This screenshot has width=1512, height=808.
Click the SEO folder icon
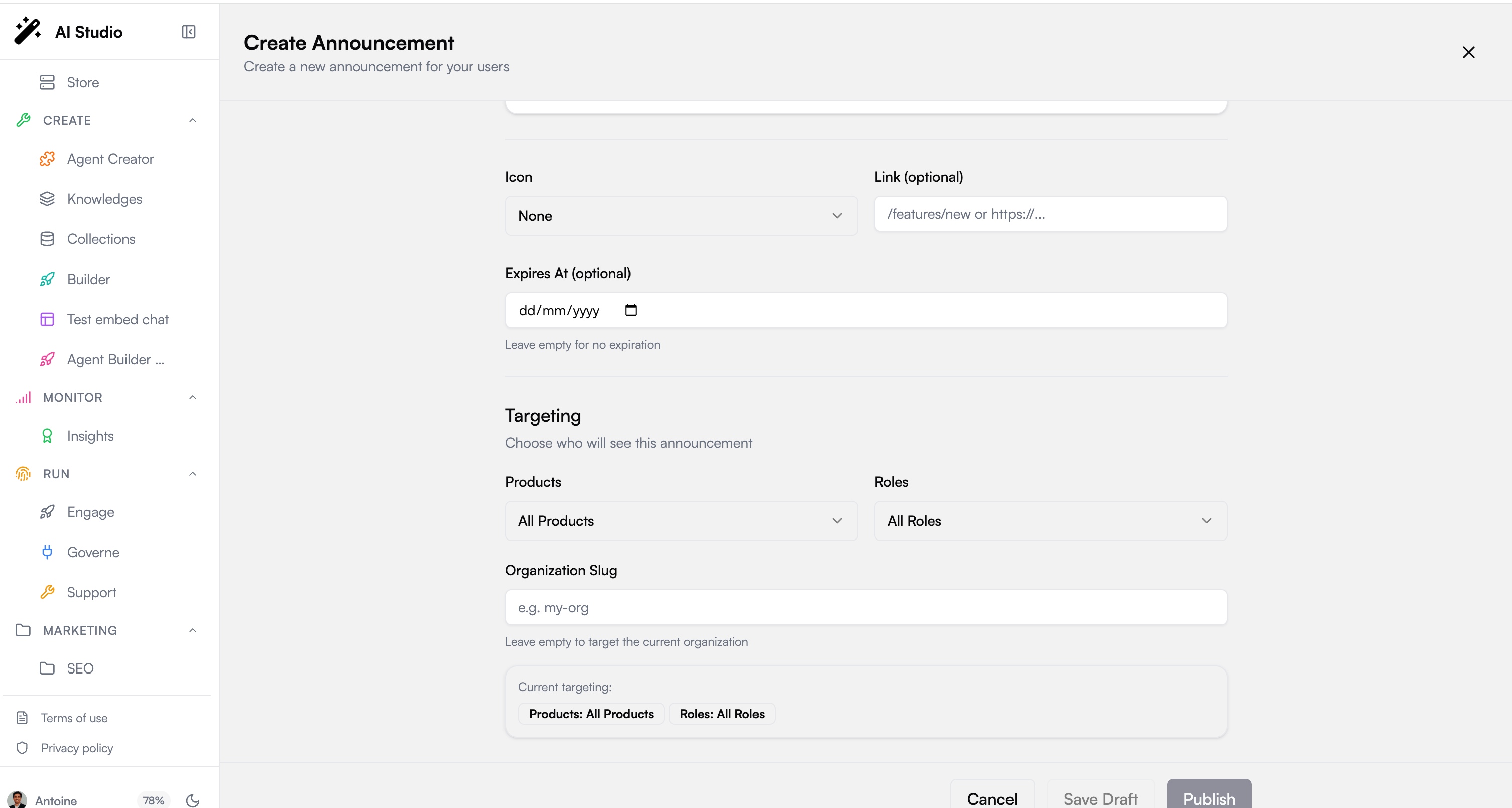(x=47, y=668)
